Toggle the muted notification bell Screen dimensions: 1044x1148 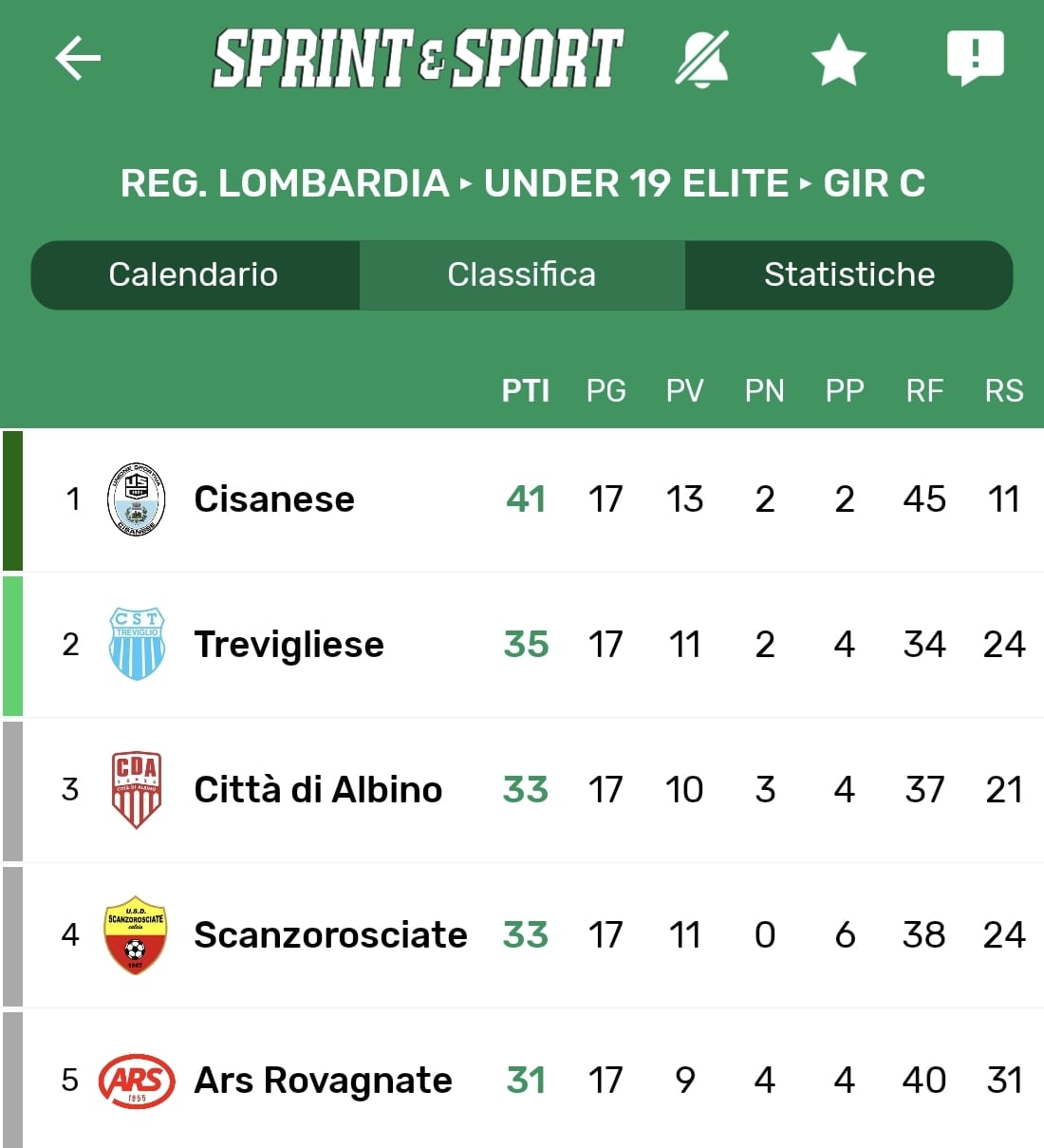(702, 59)
